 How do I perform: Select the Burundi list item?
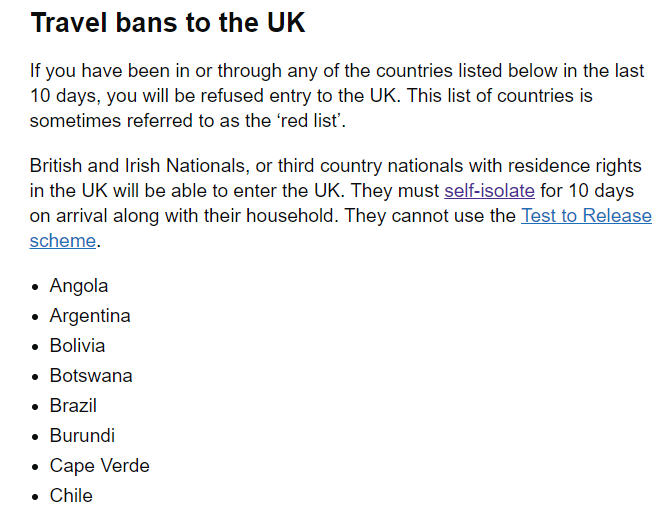click(x=82, y=436)
